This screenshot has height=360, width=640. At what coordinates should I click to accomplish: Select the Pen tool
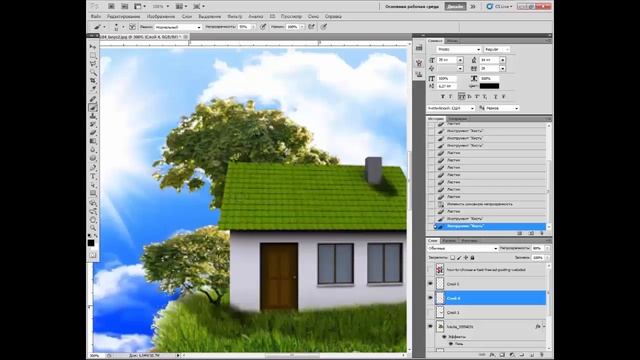(x=93, y=168)
